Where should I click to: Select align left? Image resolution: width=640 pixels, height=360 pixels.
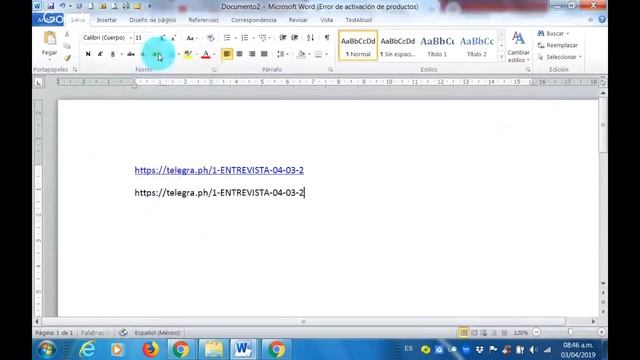point(227,54)
